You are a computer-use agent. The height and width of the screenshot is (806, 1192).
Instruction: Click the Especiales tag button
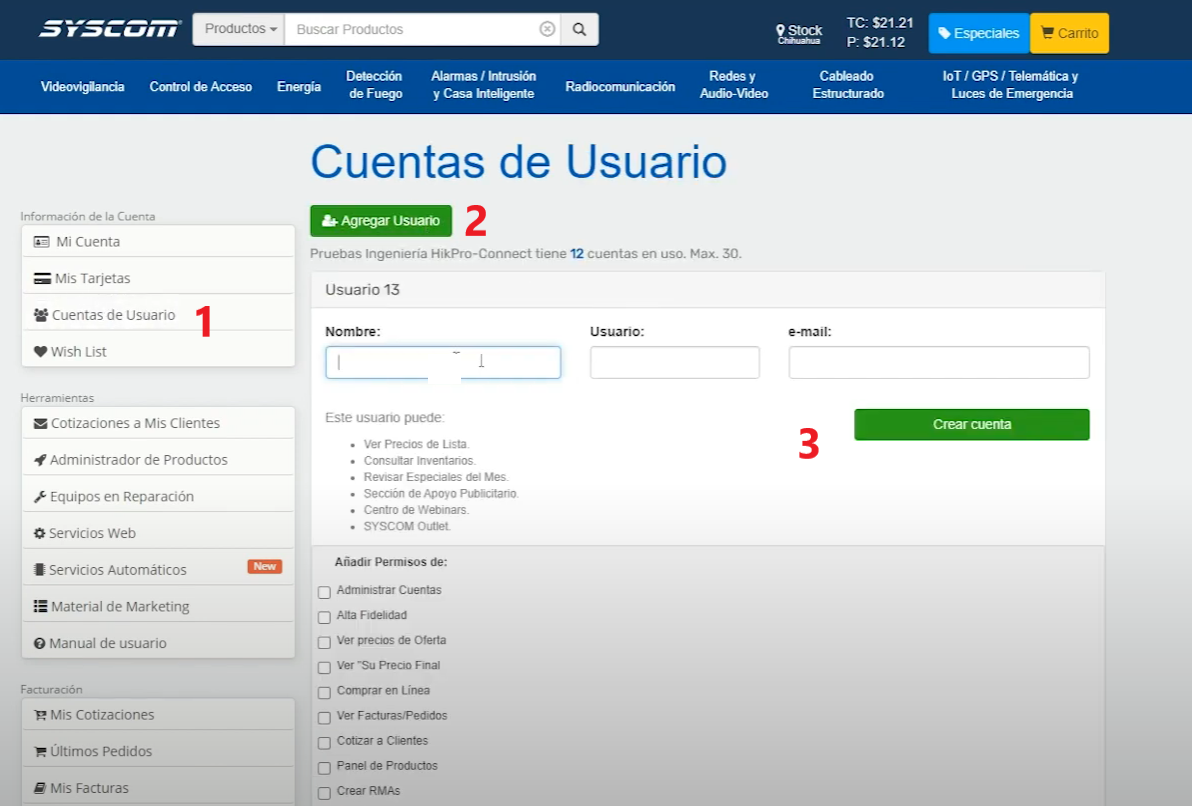(x=978, y=33)
